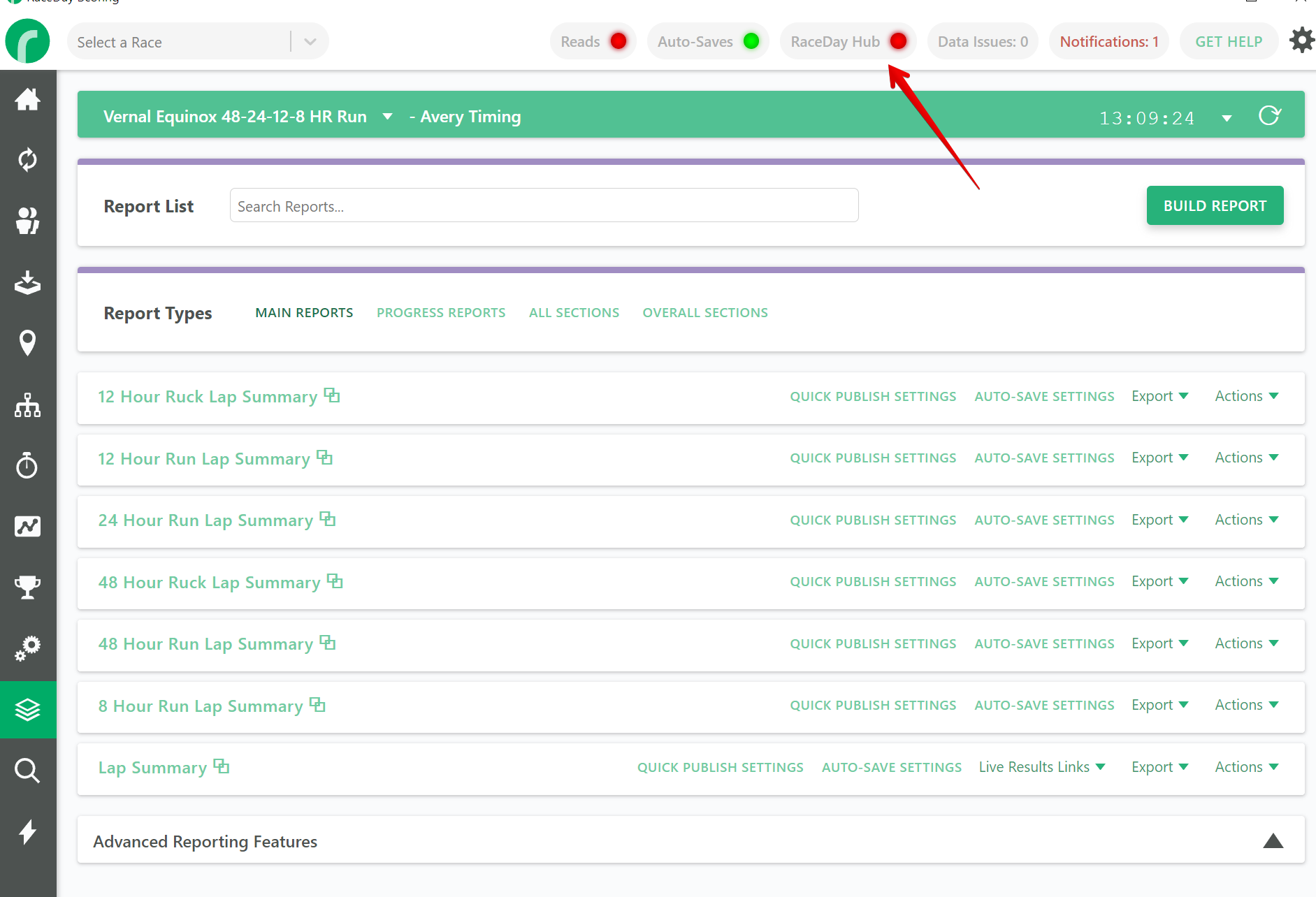Open 8 Hour Run Lap Summary window icon

317,705
